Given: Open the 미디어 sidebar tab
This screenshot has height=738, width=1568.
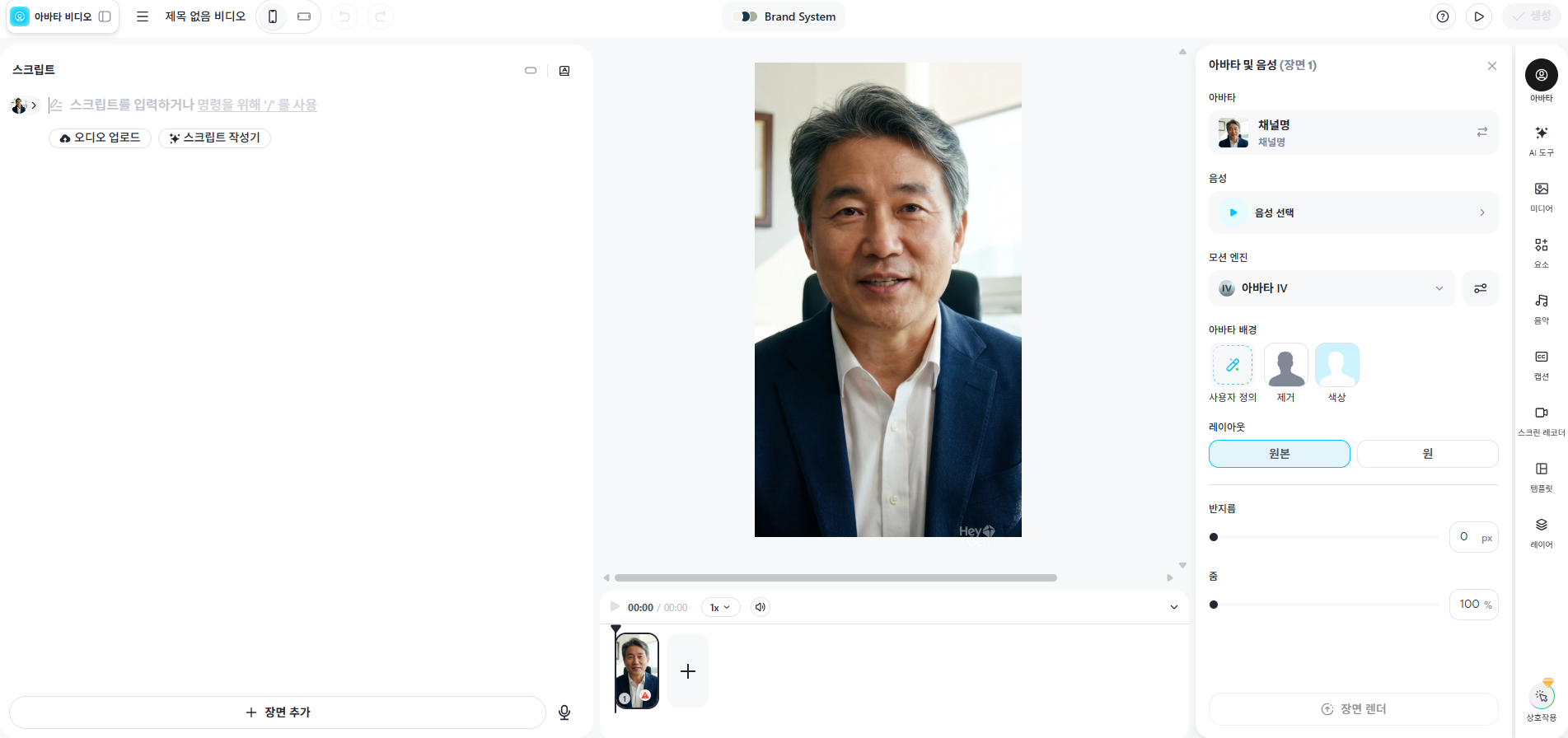Looking at the screenshot, I should (x=1542, y=197).
